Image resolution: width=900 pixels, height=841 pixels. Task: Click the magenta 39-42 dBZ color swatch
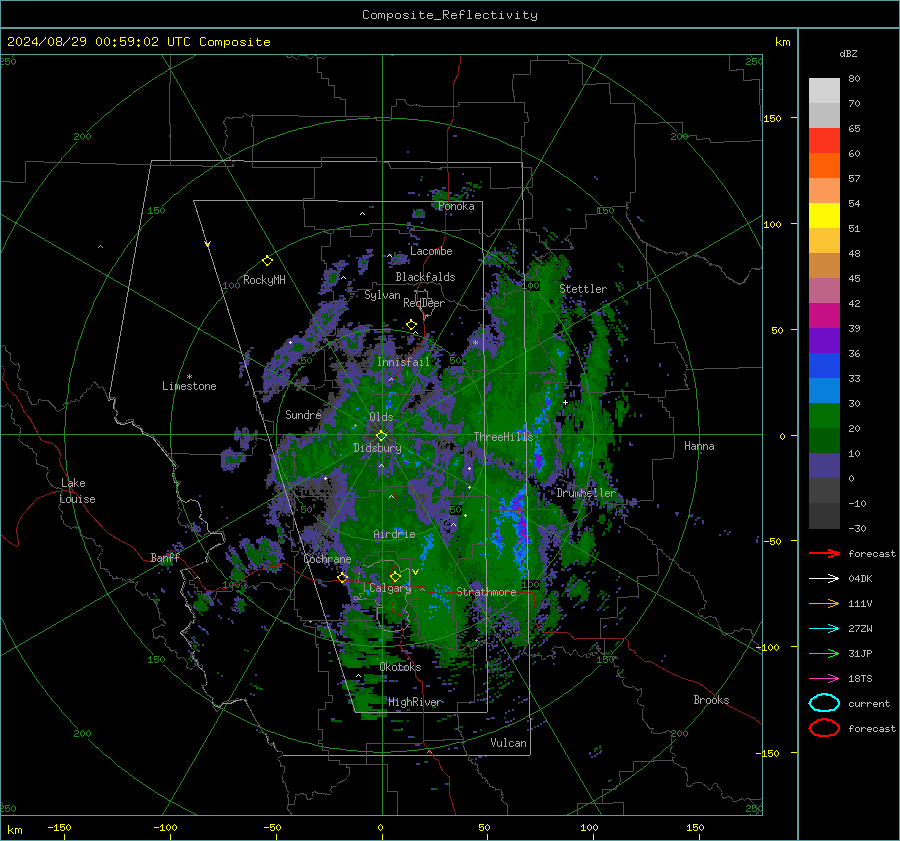(824, 315)
